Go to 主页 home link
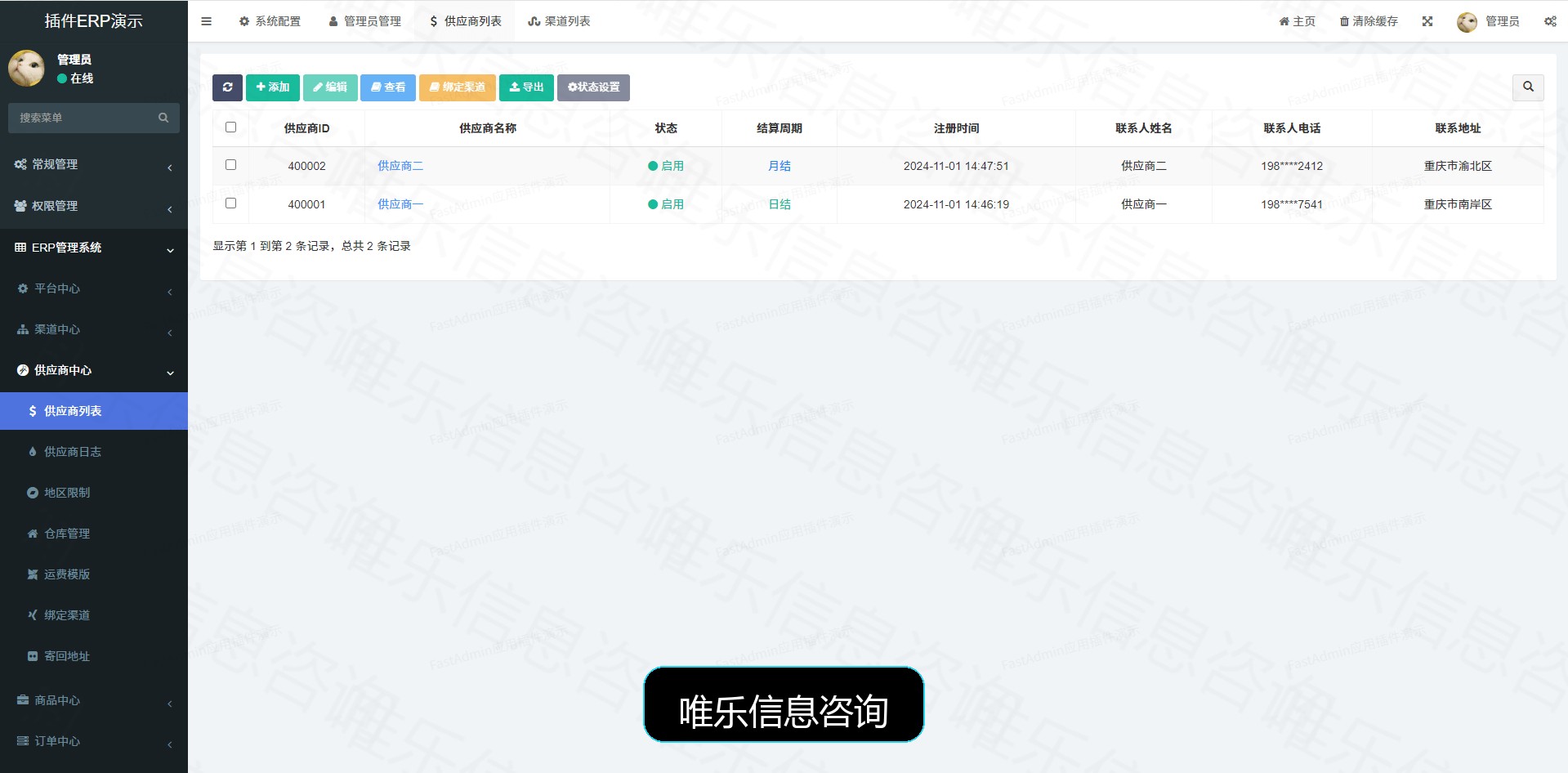The width and height of the screenshot is (1568, 773). [1298, 21]
